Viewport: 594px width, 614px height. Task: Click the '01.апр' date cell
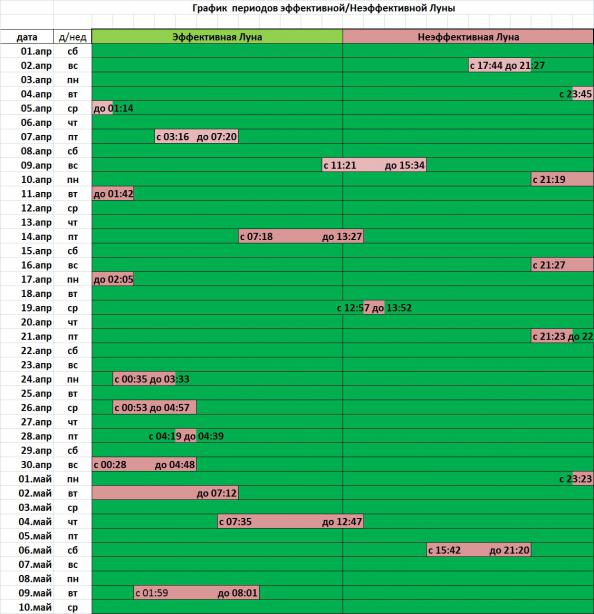pos(36,51)
